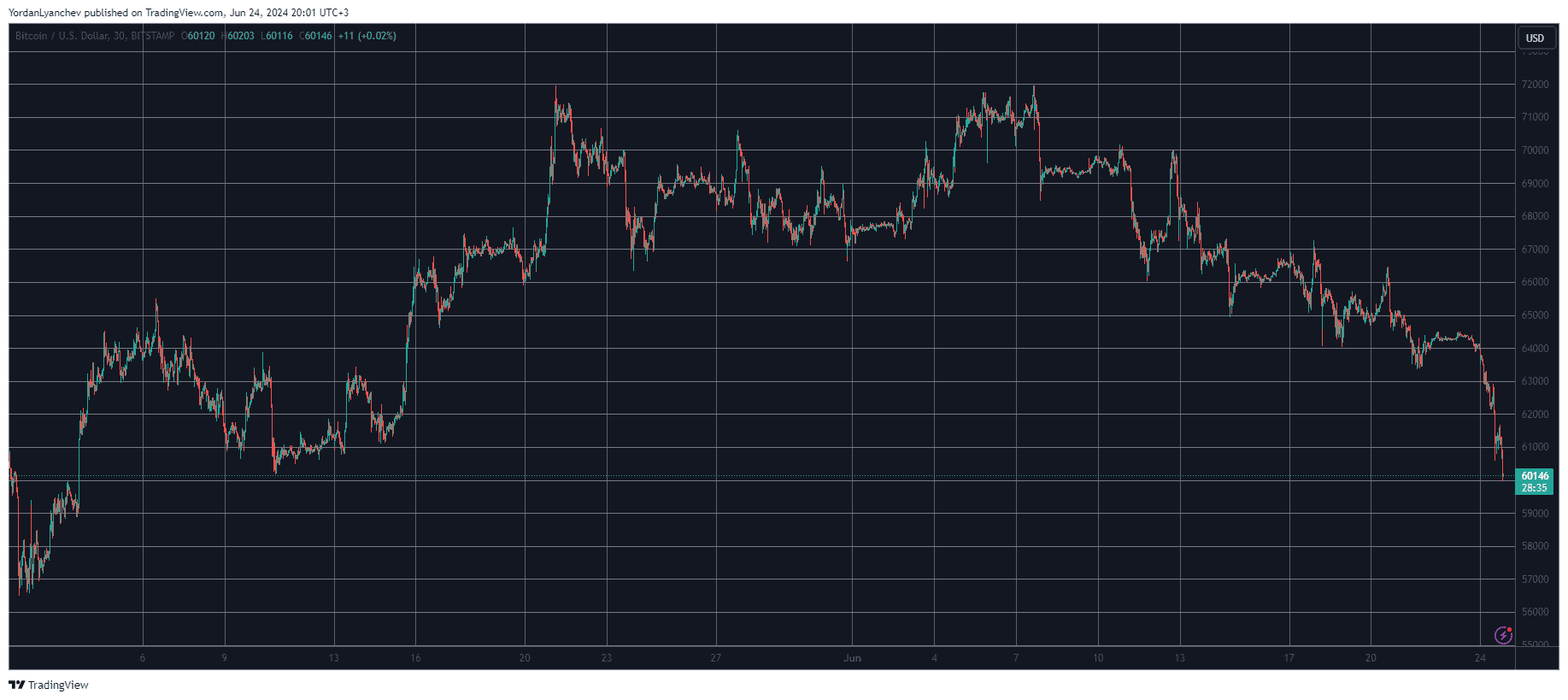Click the TradingView logo at bottom left
The width and height of the screenshot is (1568, 700).
[49, 685]
